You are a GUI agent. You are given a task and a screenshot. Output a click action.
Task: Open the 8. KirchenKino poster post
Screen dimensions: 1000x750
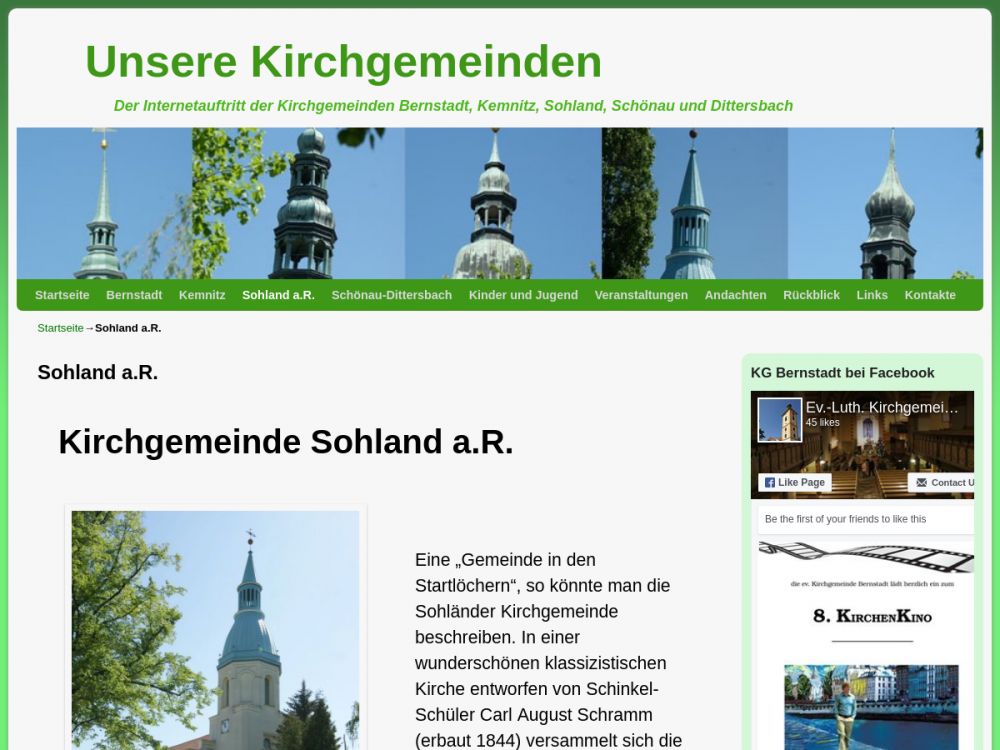point(866,640)
